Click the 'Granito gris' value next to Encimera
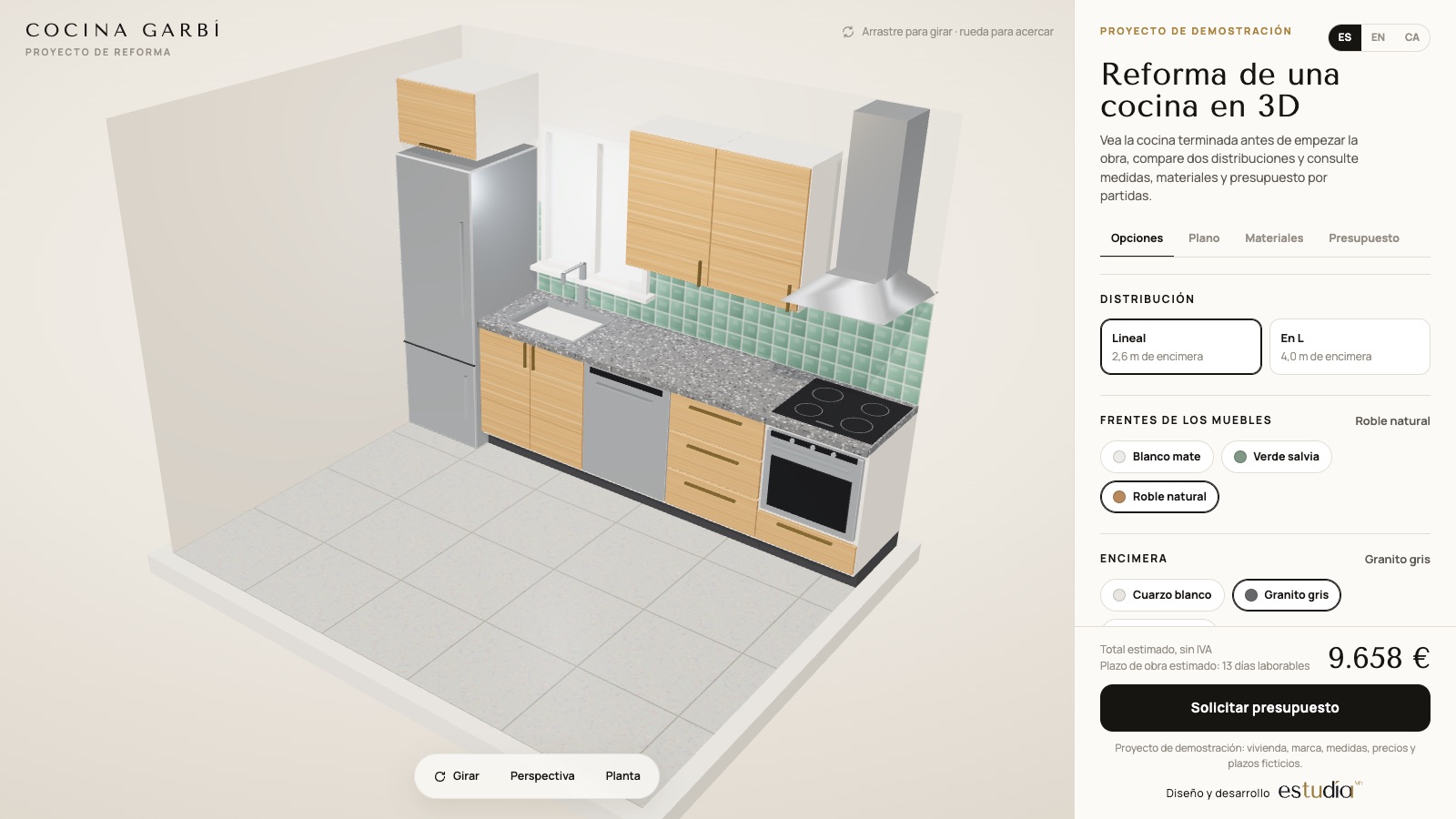This screenshot has height=819, width=1456. 1397,559
